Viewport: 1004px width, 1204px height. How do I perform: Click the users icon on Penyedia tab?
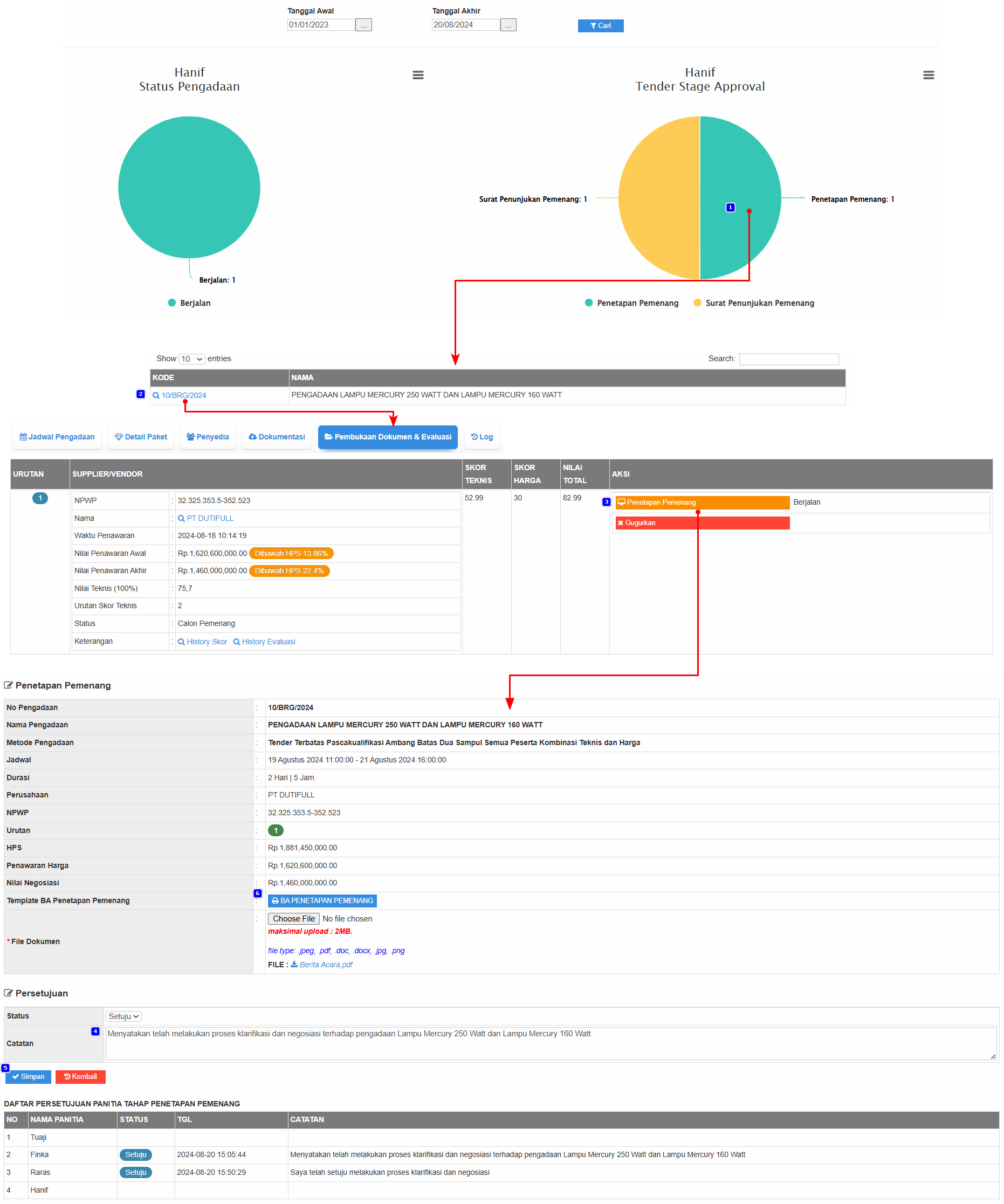tap(190, 437)
